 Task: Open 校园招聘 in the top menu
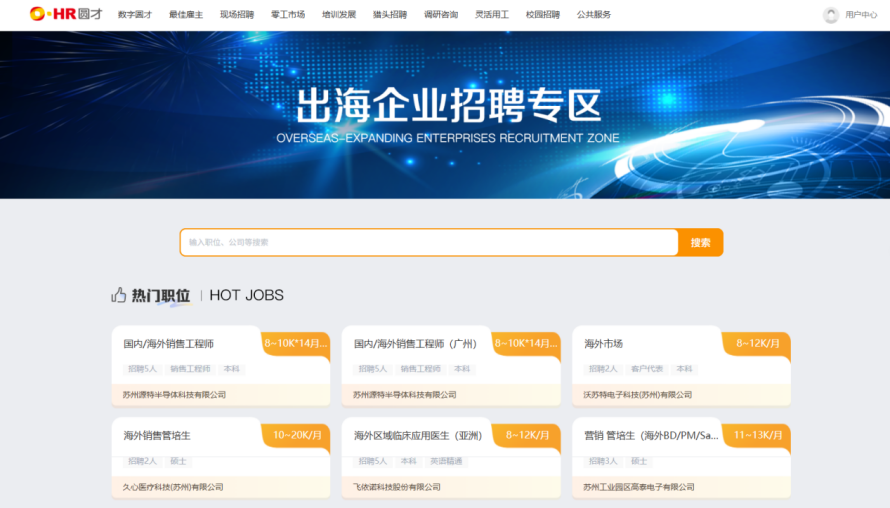[543, 15]
